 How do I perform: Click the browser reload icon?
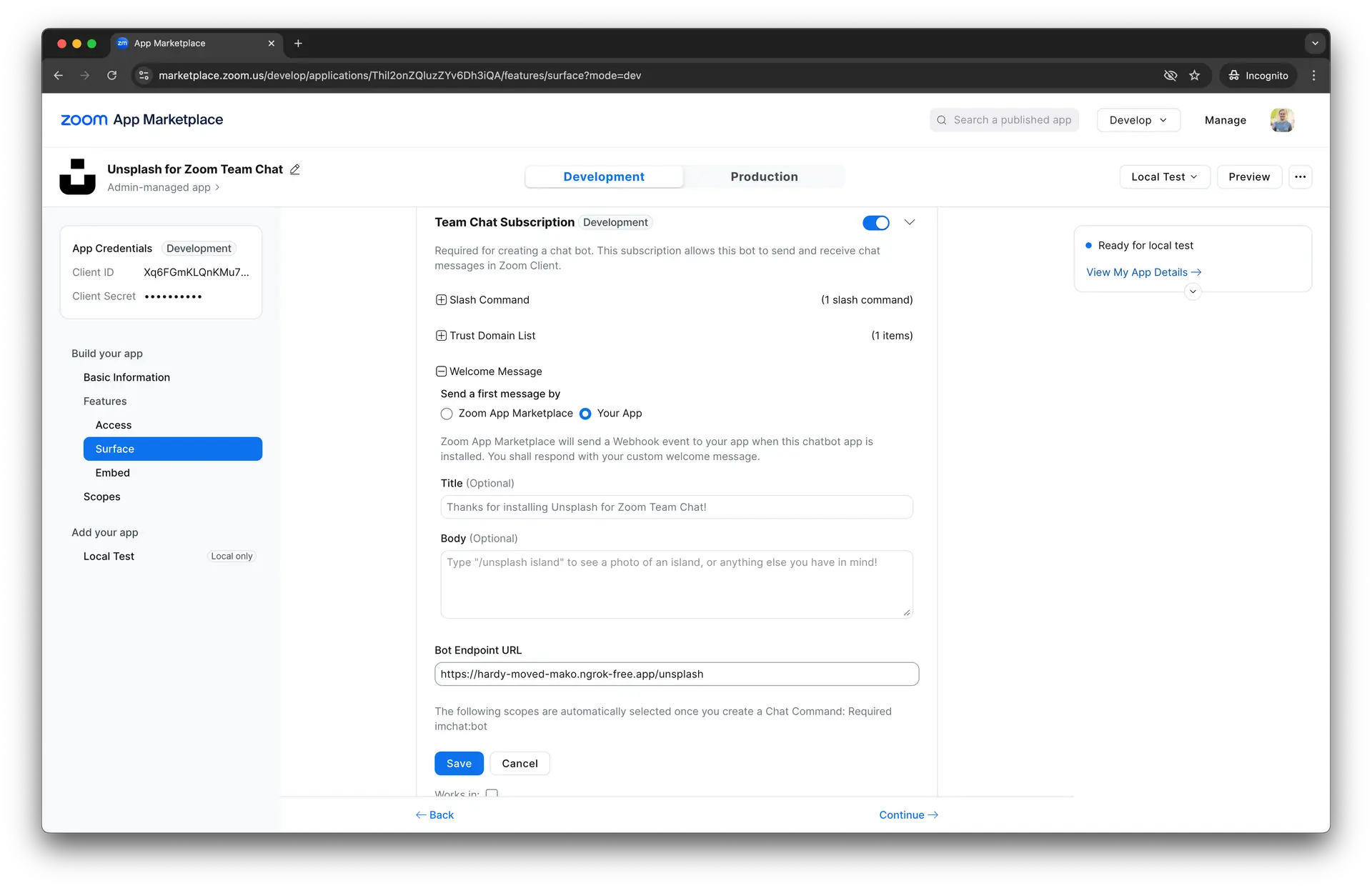[x=111, y=75]
